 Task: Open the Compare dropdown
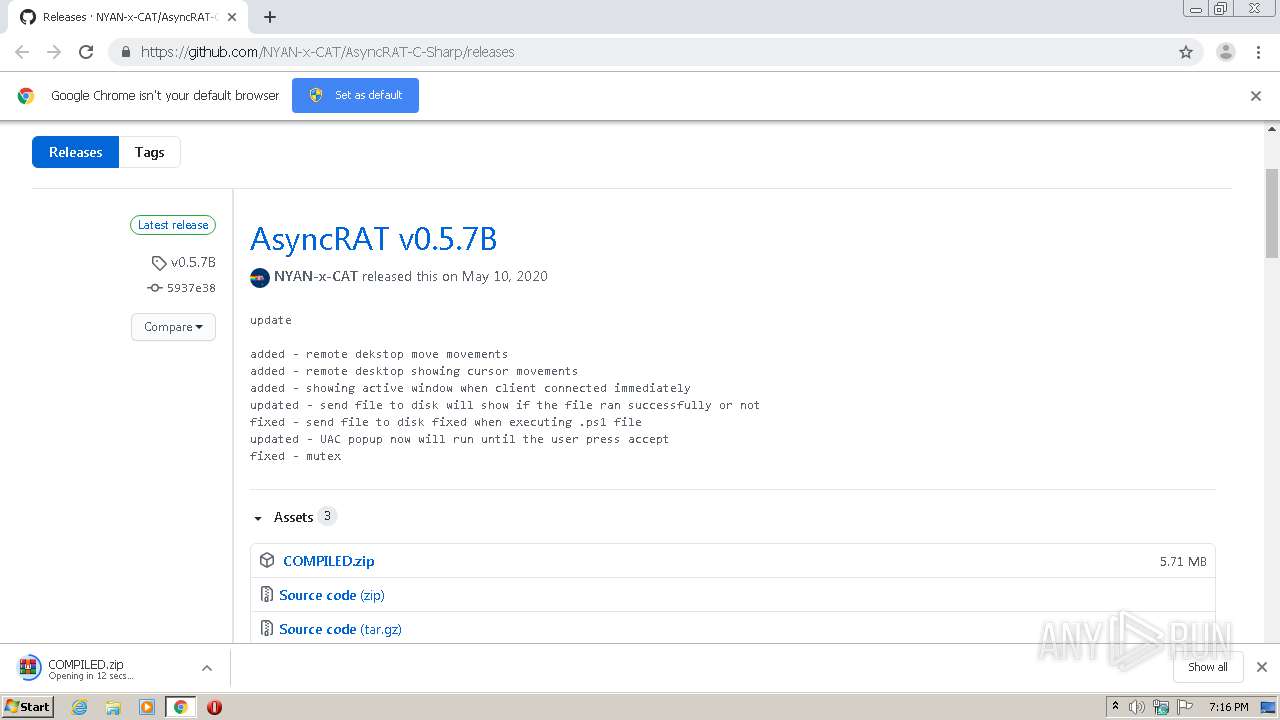[x=173, y=327]
